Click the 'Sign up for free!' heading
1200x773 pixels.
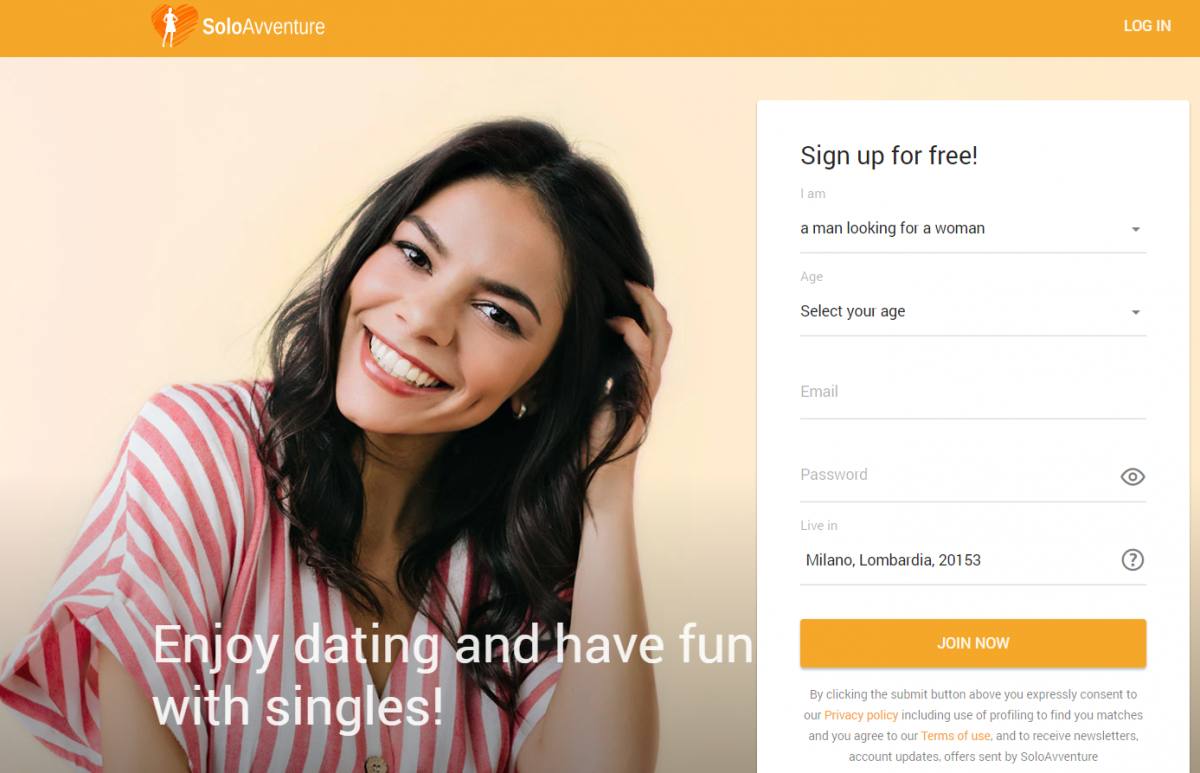[889, 155]
